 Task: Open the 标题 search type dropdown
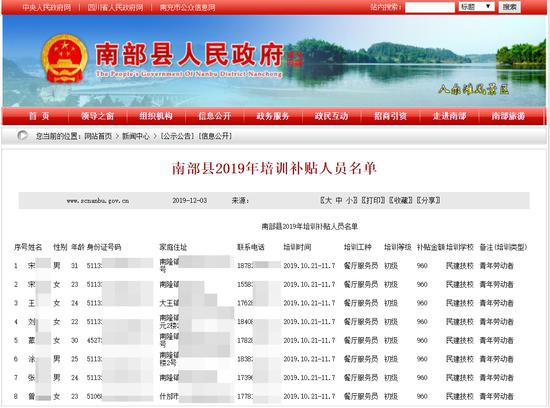tap(476, 7)
